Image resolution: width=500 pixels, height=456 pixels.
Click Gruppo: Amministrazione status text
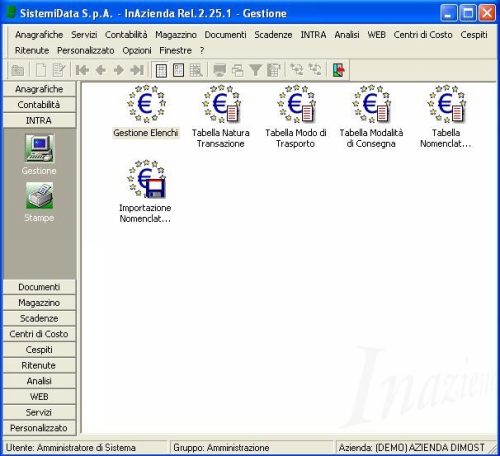coord(221,447)
